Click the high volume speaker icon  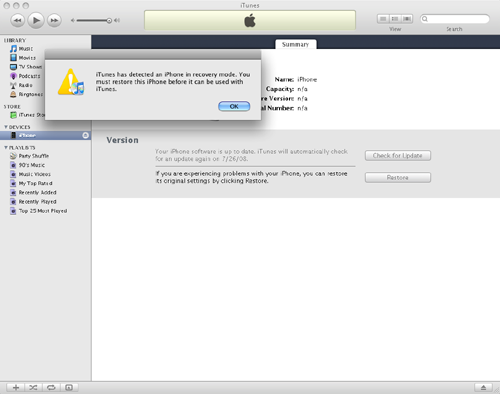click(x=117, y=21)
